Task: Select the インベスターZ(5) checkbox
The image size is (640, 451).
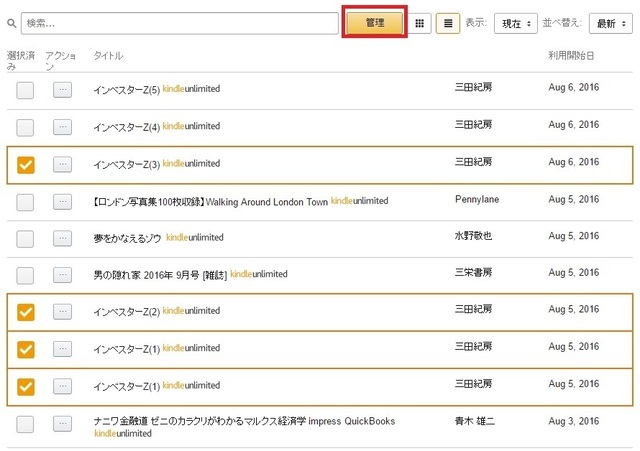Action: pos(25,90)
